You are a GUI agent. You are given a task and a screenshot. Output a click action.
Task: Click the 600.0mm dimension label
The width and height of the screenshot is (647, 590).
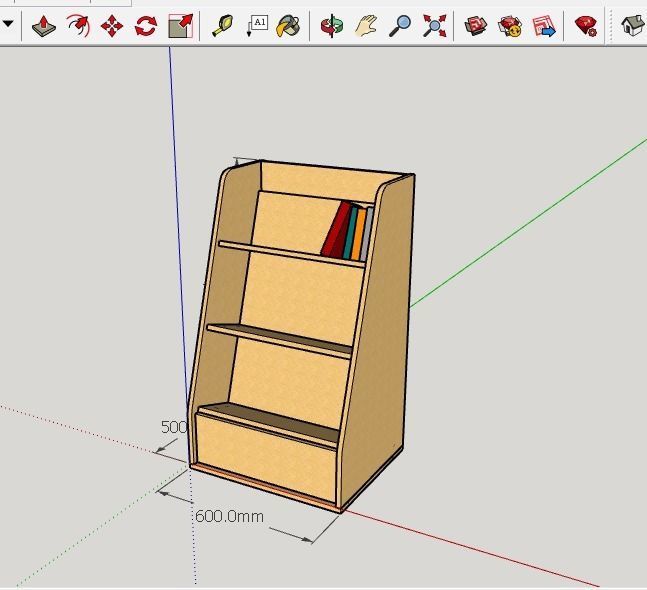point(229,517)
